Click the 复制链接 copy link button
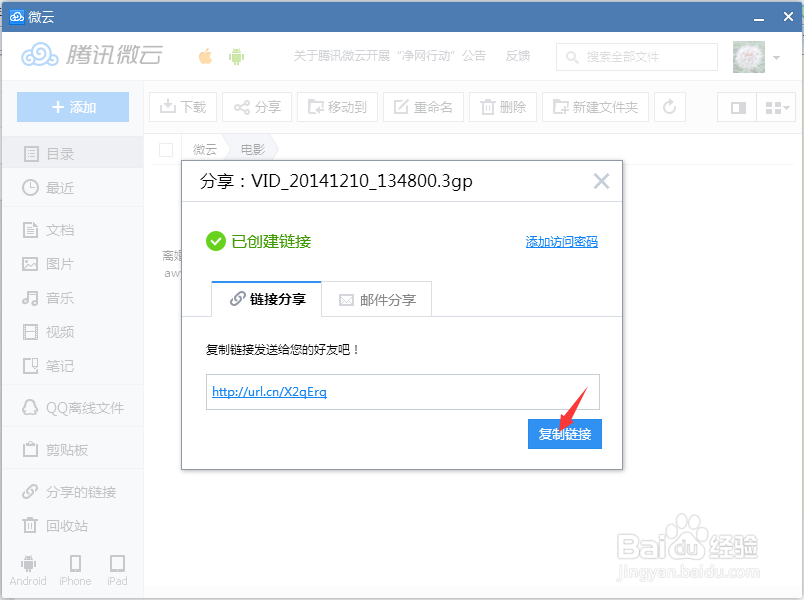Image resolution: width=804 pixels, height=600 pixels. (565, 434)
